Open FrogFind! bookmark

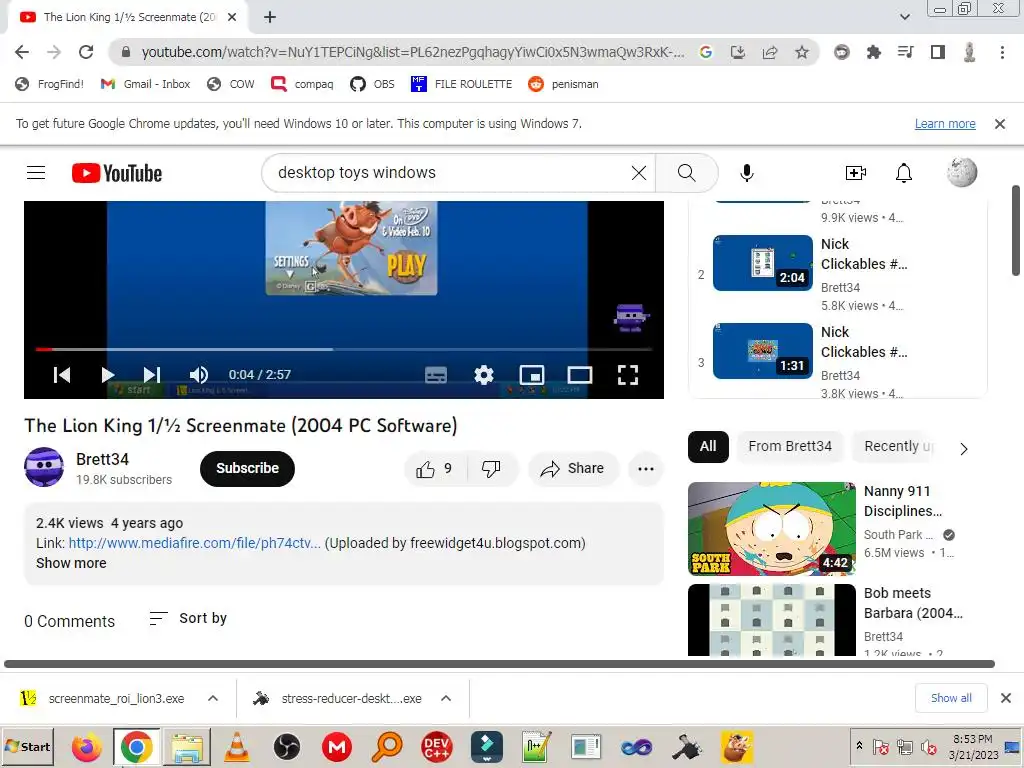[50, 84]
